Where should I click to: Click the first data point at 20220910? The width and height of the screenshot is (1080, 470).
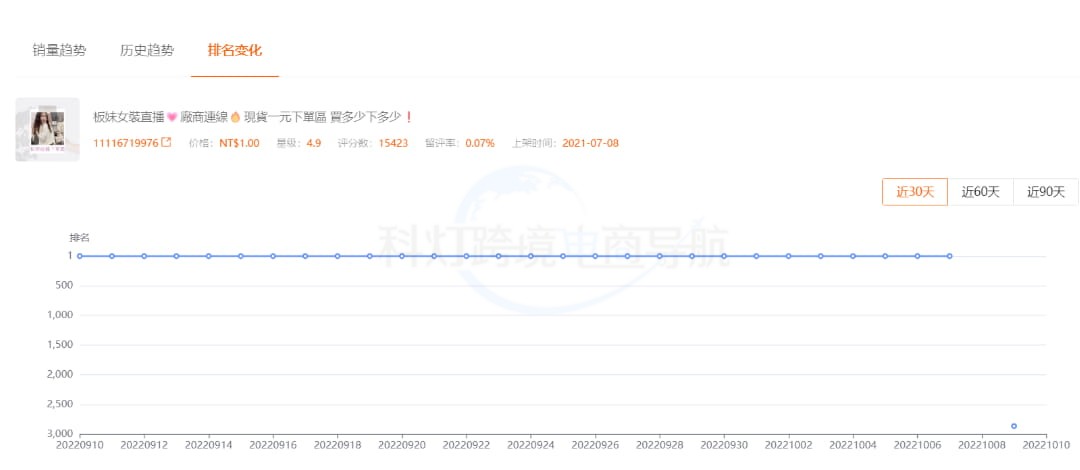80,256
